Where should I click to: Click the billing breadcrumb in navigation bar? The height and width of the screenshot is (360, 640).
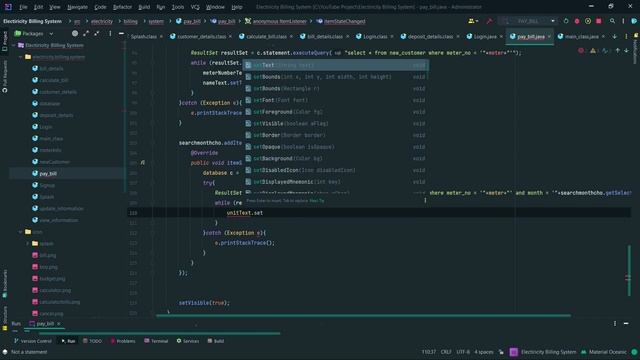[131, 21]
